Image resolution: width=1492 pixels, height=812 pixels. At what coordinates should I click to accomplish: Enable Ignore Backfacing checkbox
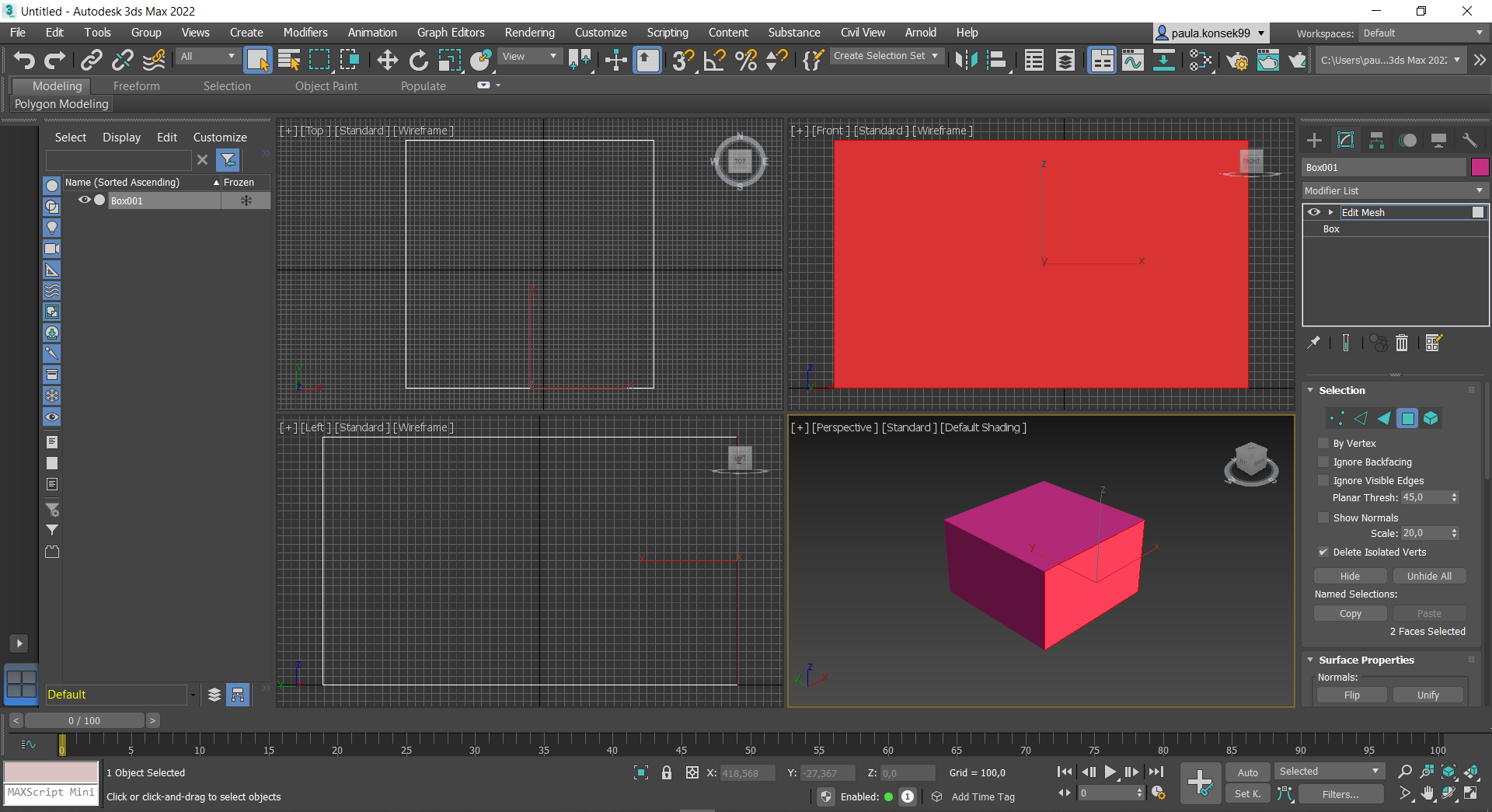[x=1323, y=462]
